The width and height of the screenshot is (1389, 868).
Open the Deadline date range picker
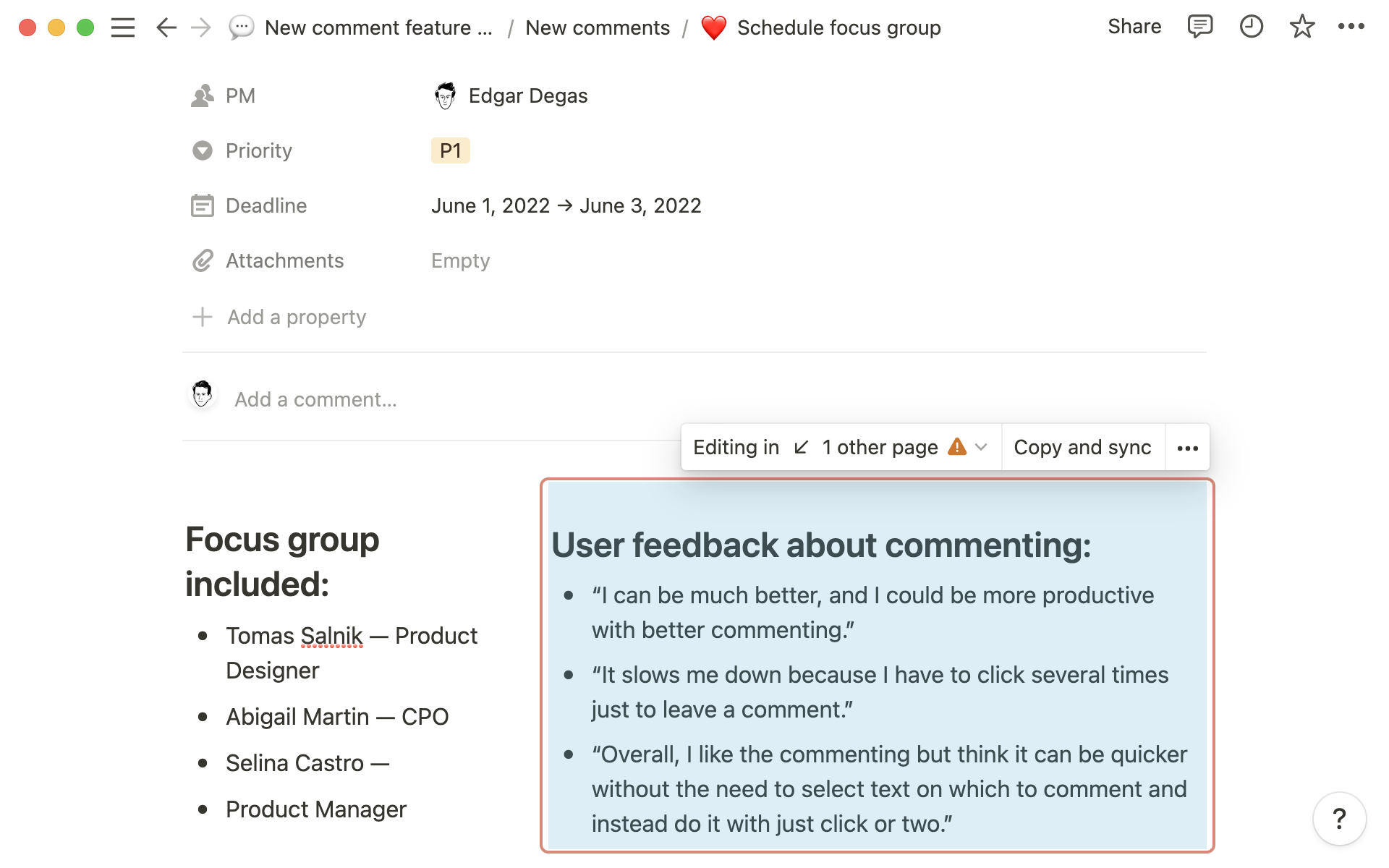[566, 205]
